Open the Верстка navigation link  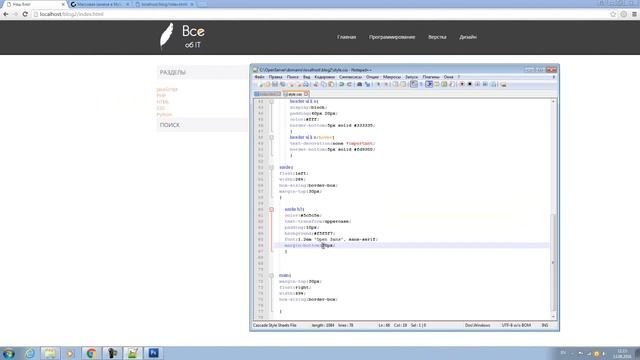(437, 37)
